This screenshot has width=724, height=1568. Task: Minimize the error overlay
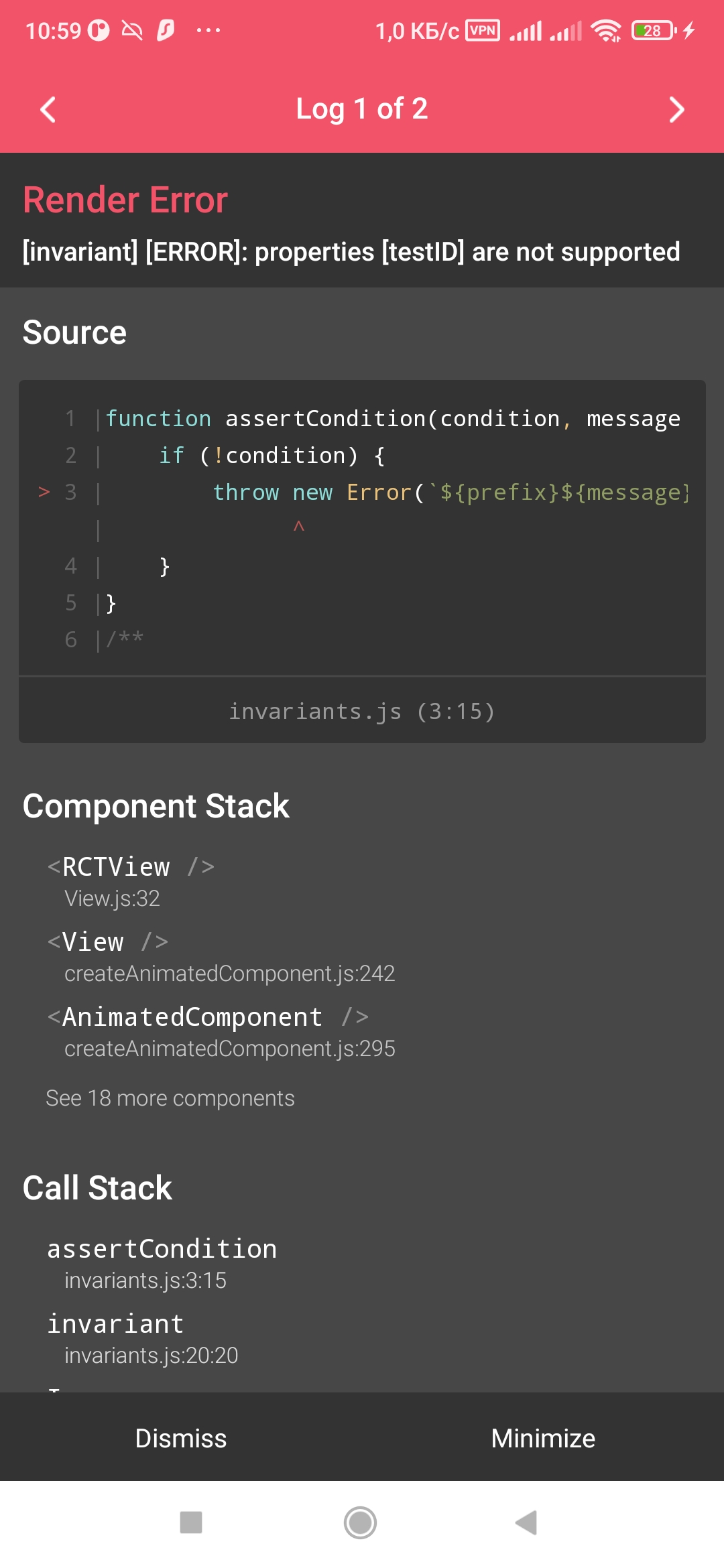(x=542, y=1438)
